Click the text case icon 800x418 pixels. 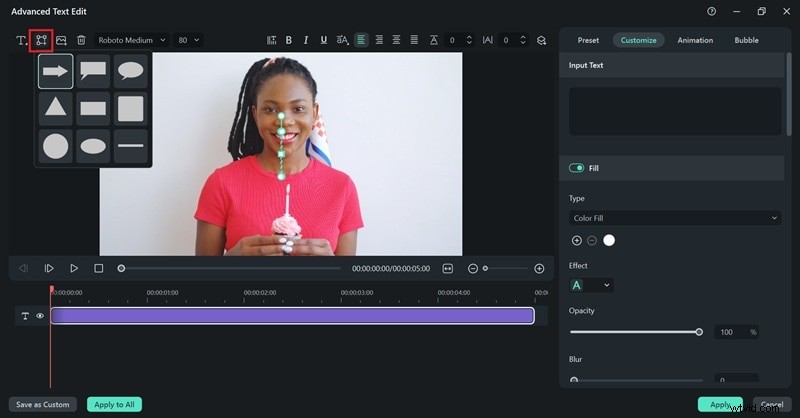pyautogui.click(x=342, y=40)
